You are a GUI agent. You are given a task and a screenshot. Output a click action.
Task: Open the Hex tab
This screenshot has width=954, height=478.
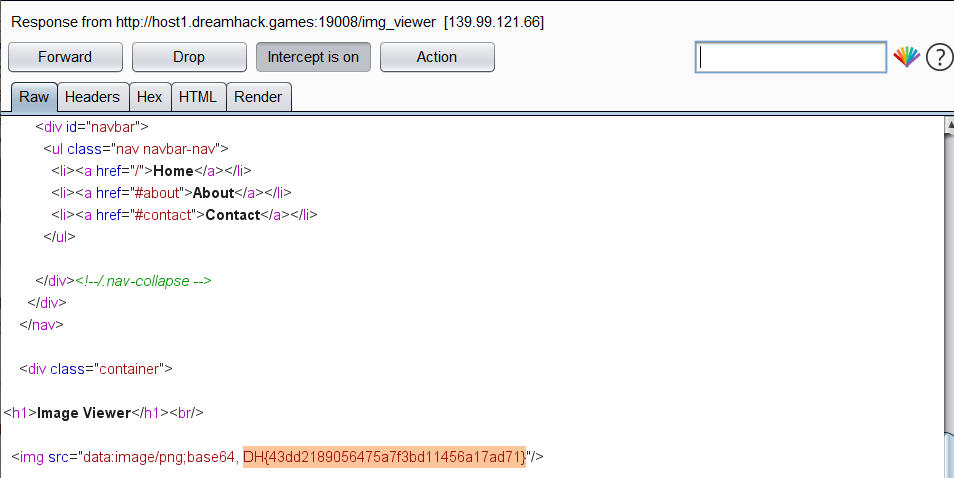tap(150, 97)
